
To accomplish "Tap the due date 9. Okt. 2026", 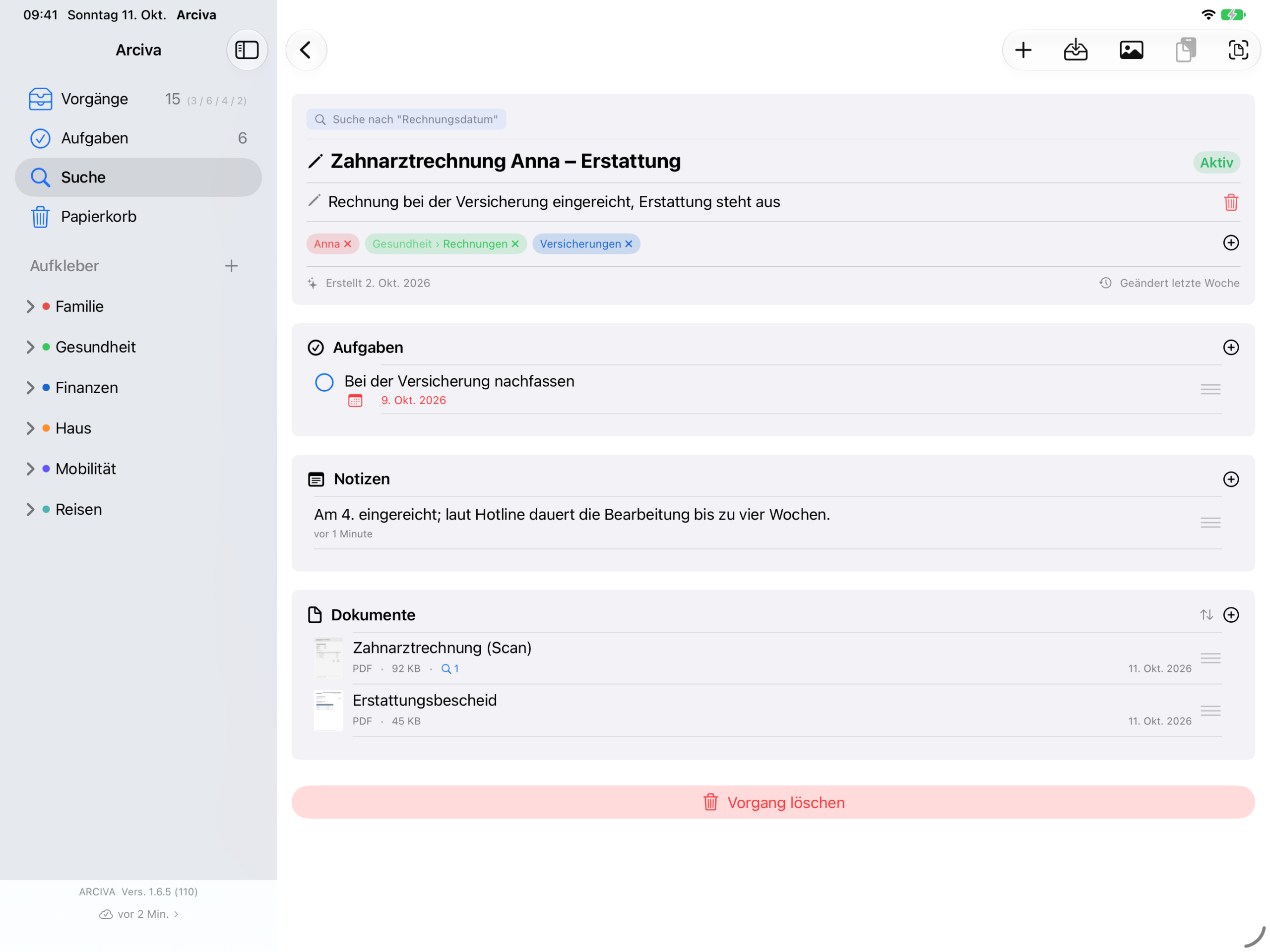I will coord(413,401).
